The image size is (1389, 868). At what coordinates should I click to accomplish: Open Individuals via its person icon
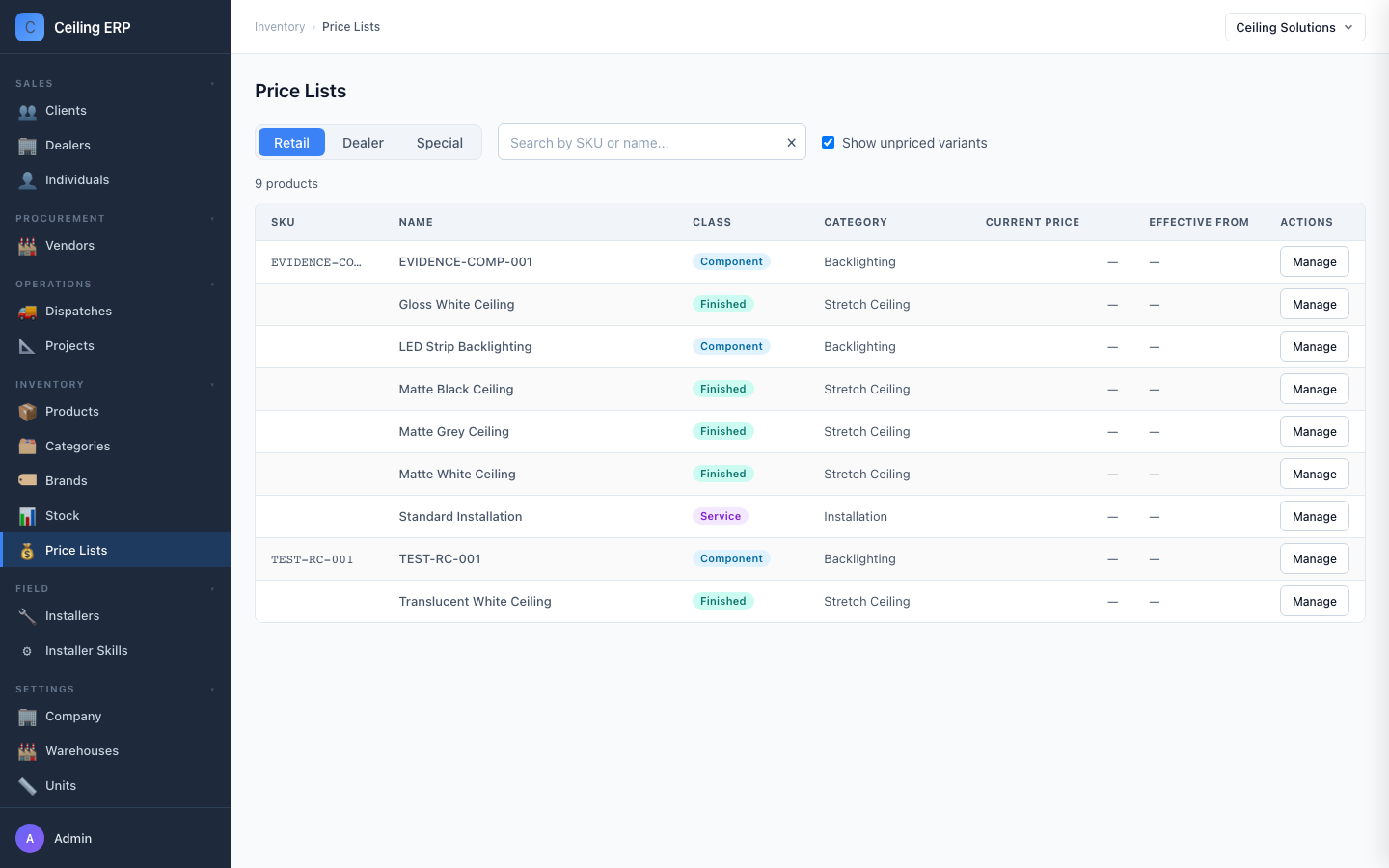pos(27,180)
